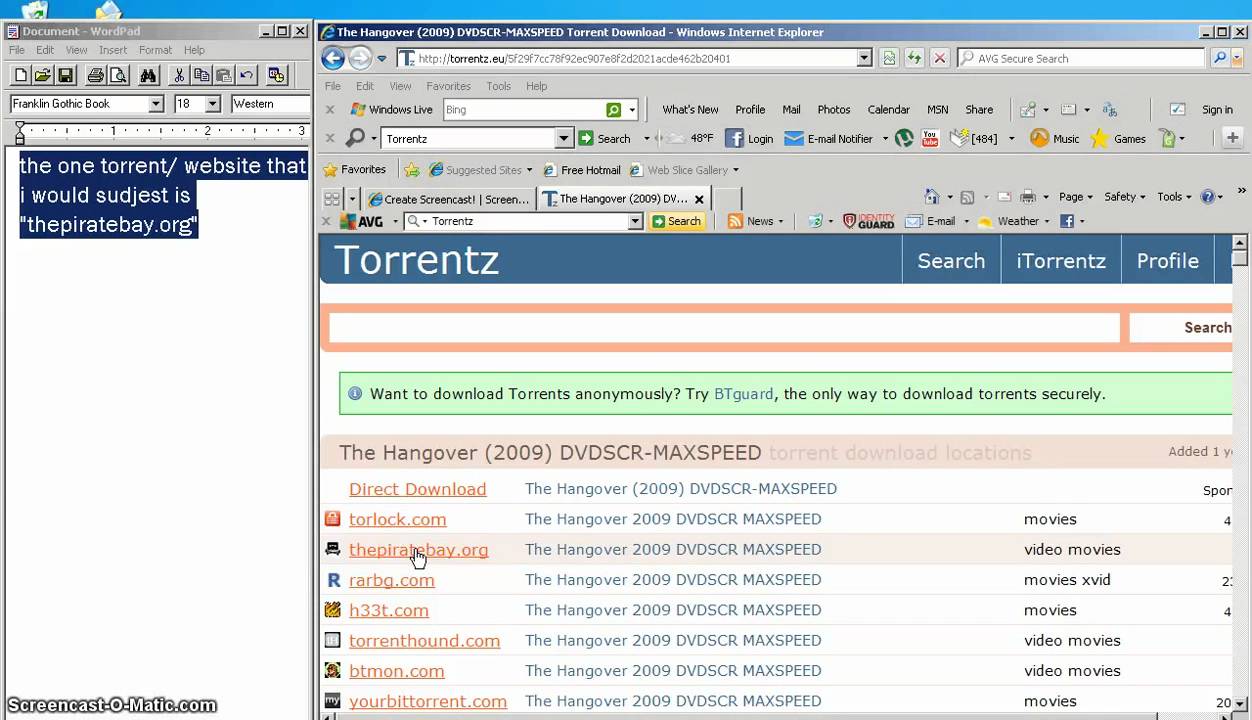Viewport: 1252px width, 720px height.
Task: Open the torrenthound.com link
Action: pos(424,641)
